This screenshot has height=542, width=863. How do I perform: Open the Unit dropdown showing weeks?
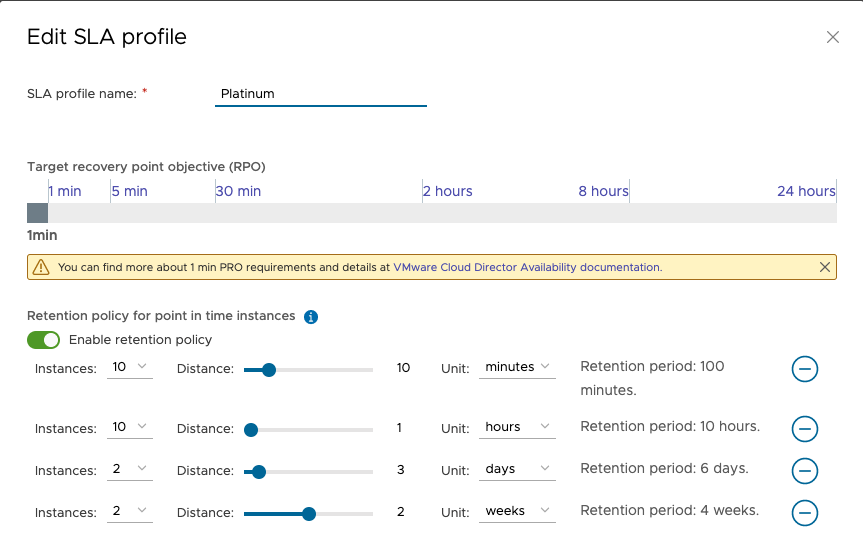coord(516,511)
